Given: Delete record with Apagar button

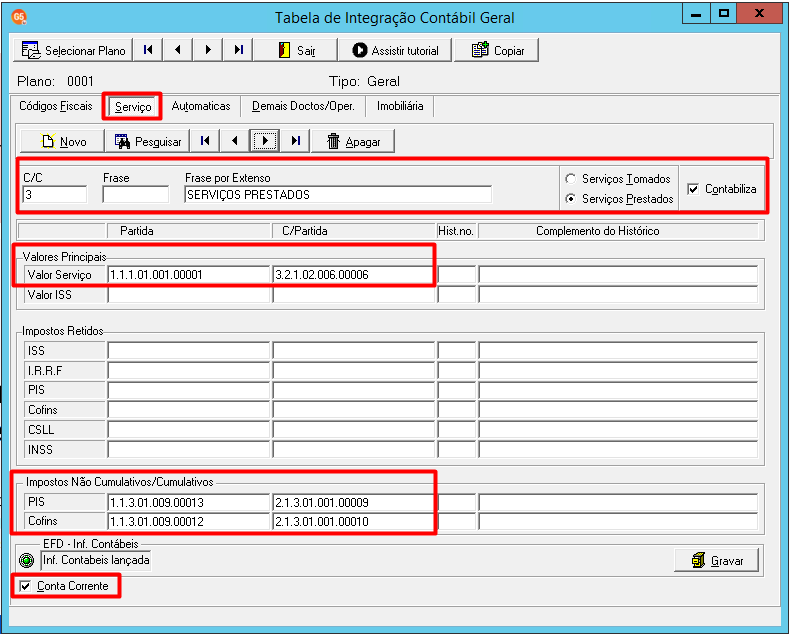Looking at the screenshot, I should pyautogui.click(x=353, y=141).
